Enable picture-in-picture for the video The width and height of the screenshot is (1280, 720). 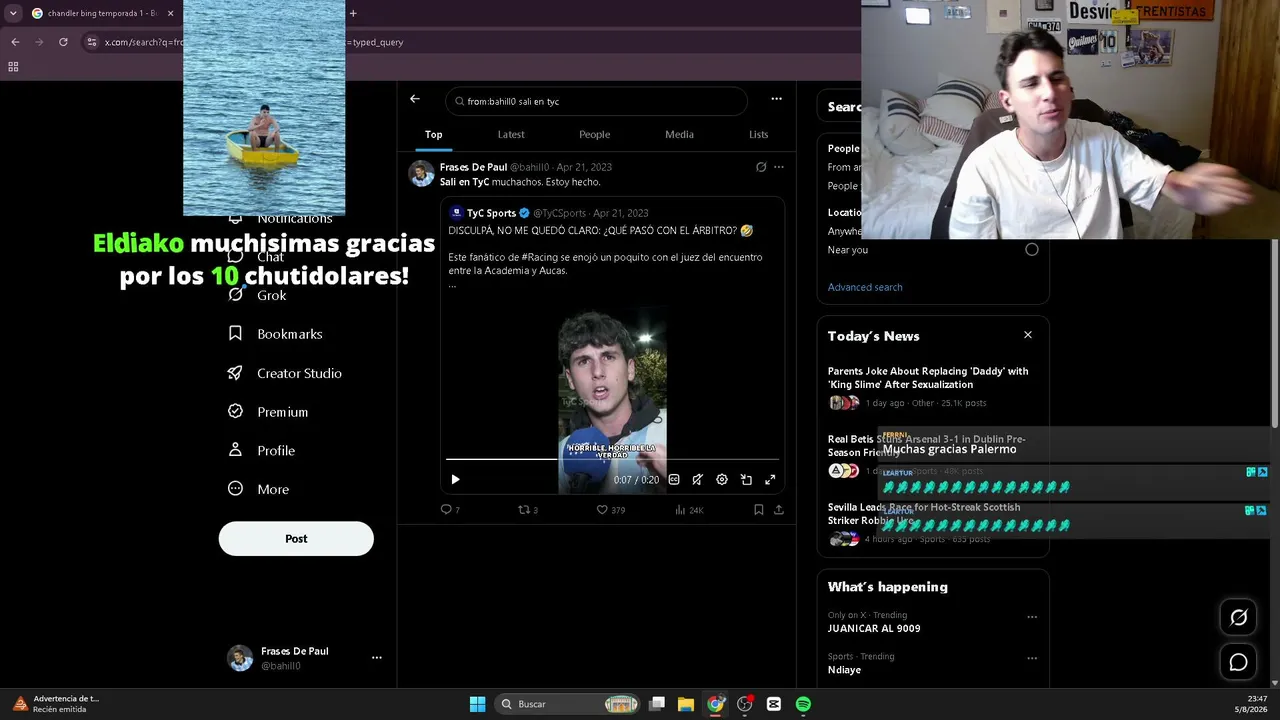tap(746, 480)
